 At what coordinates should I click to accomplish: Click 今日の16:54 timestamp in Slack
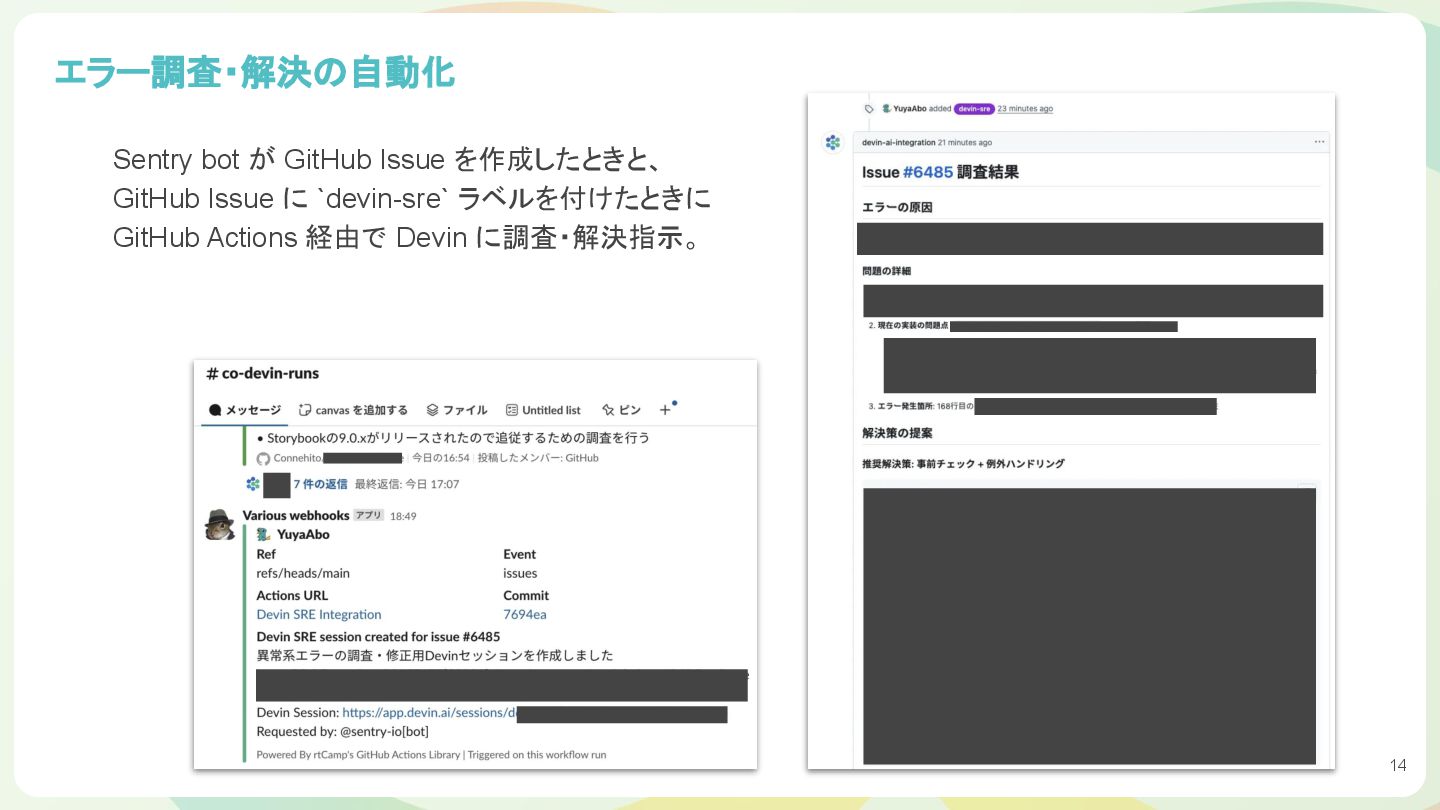point(441,458)
